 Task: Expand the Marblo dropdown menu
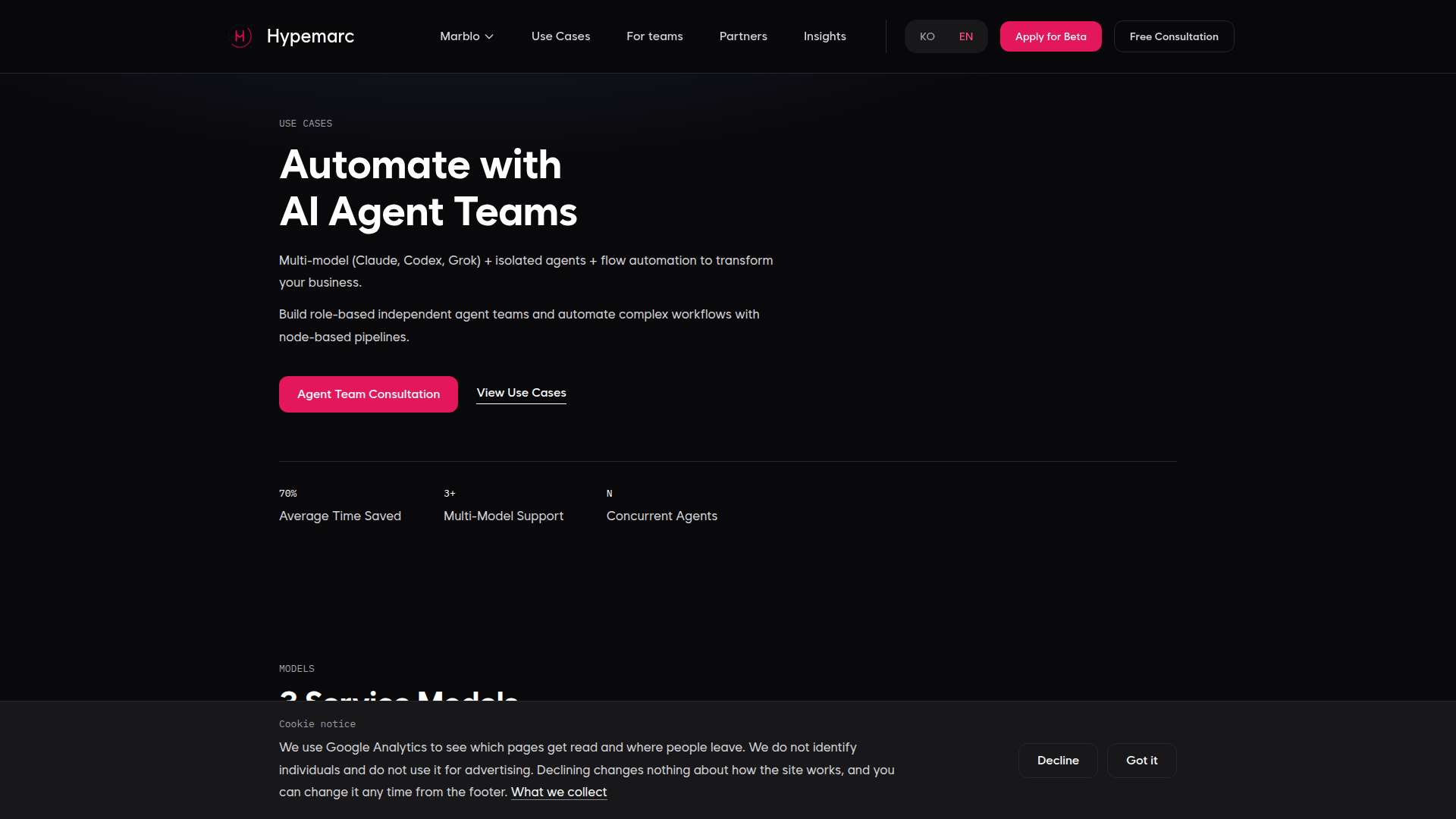[x=466, y=36]
